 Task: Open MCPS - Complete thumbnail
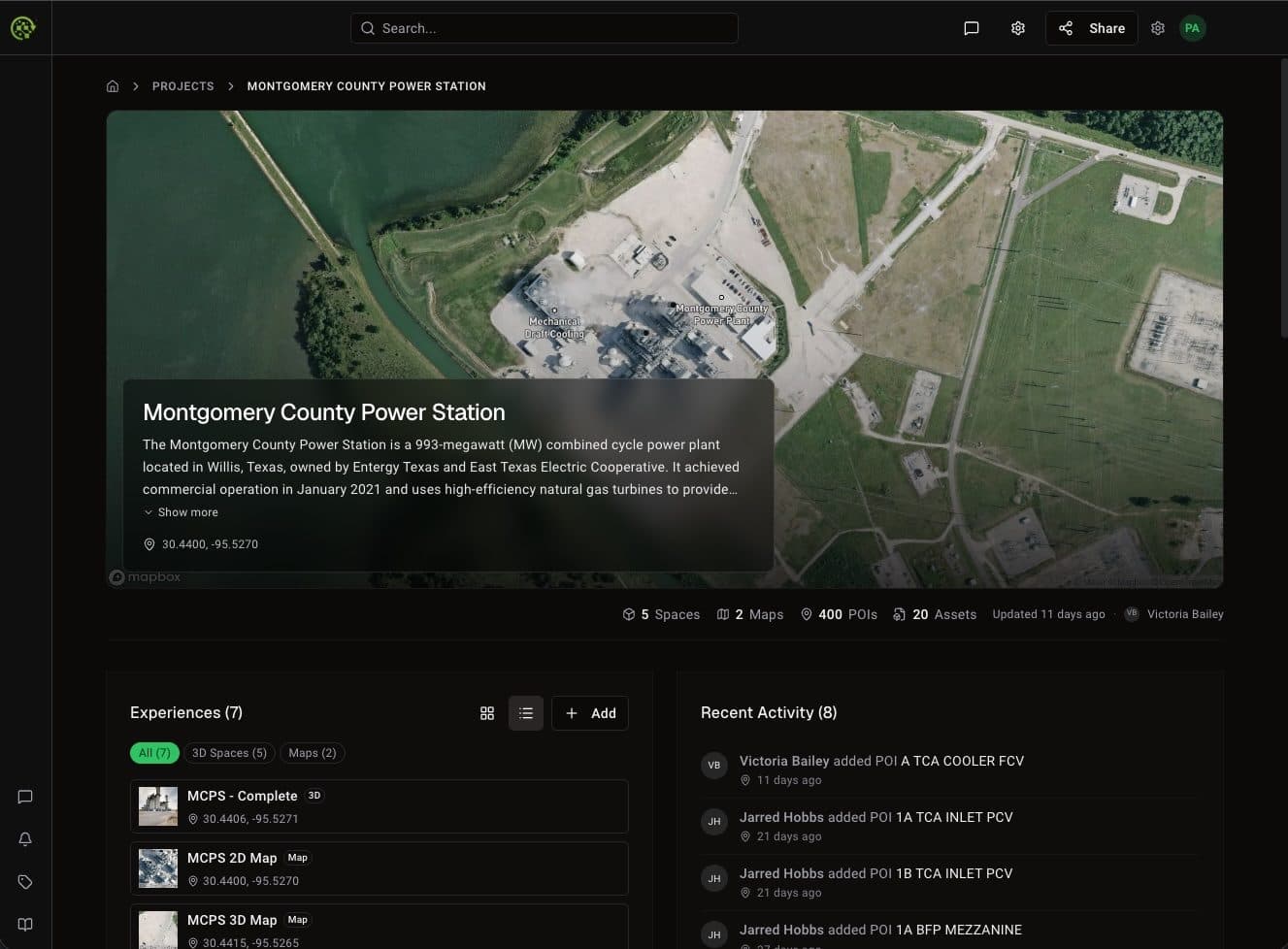coord(158,806)
